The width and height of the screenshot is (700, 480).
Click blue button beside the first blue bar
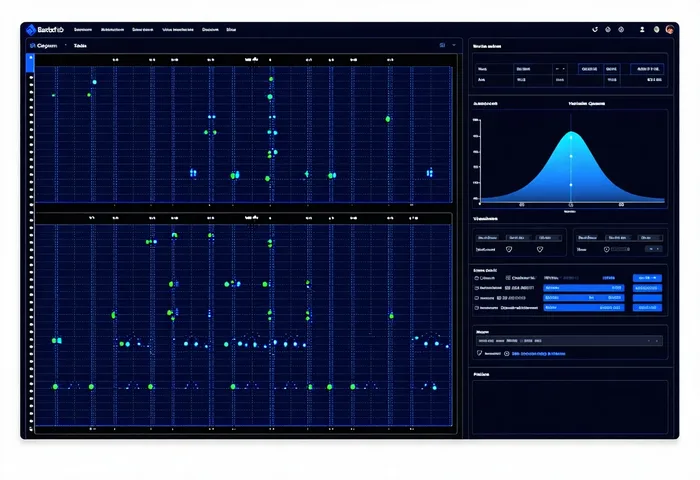647,288
